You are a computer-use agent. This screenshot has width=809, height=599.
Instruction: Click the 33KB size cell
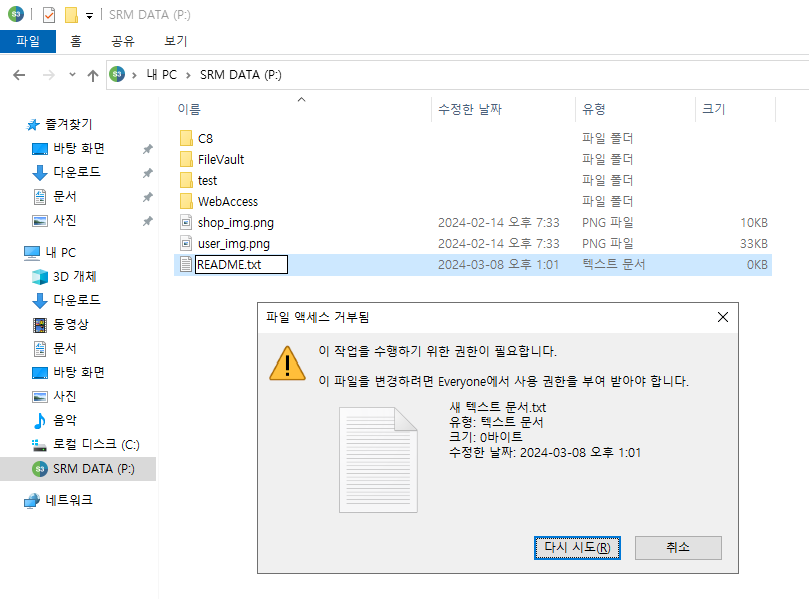pos(754,244)
